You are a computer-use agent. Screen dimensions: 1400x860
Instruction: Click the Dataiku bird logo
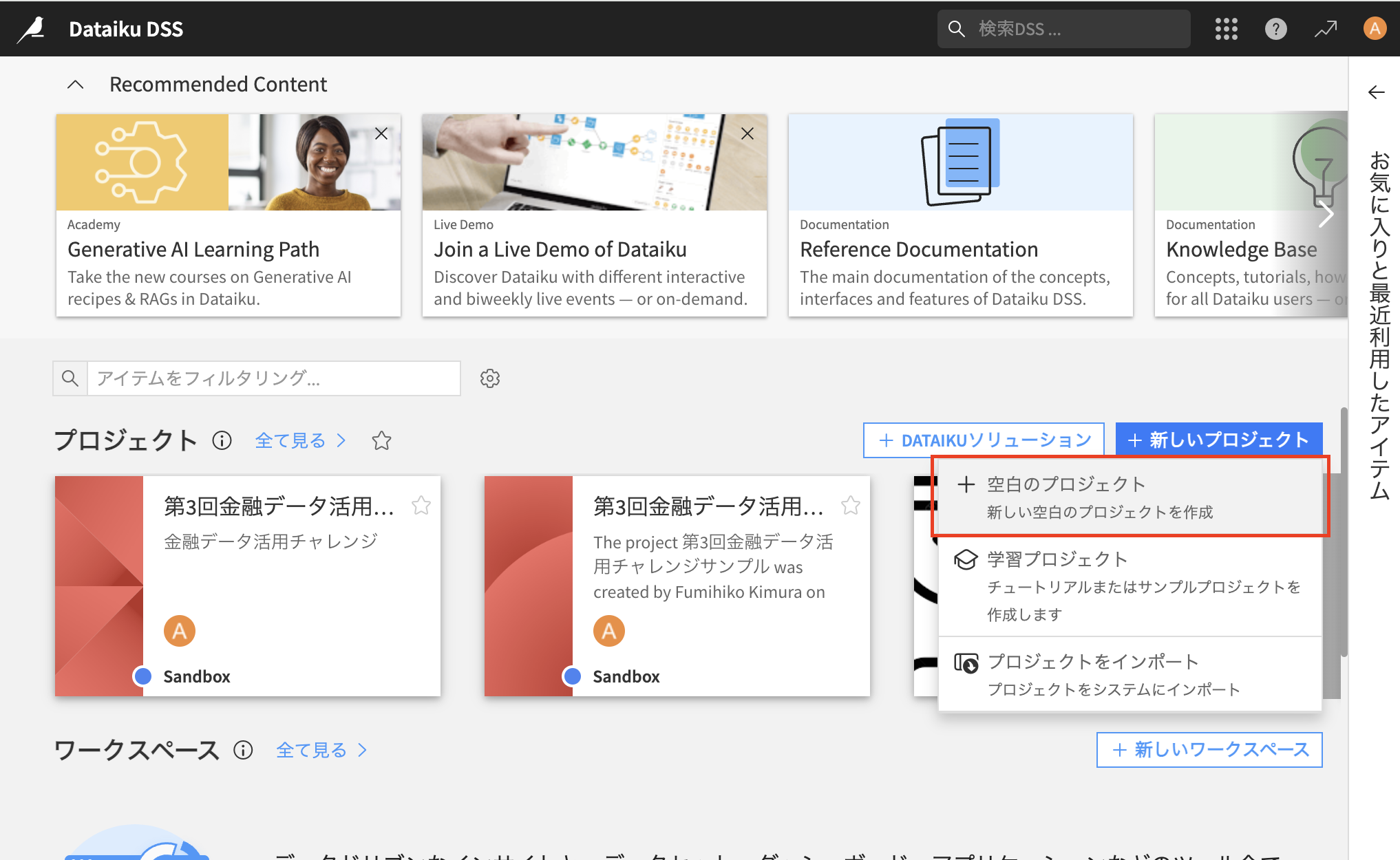pyautogui.click(x=31, y=28)
